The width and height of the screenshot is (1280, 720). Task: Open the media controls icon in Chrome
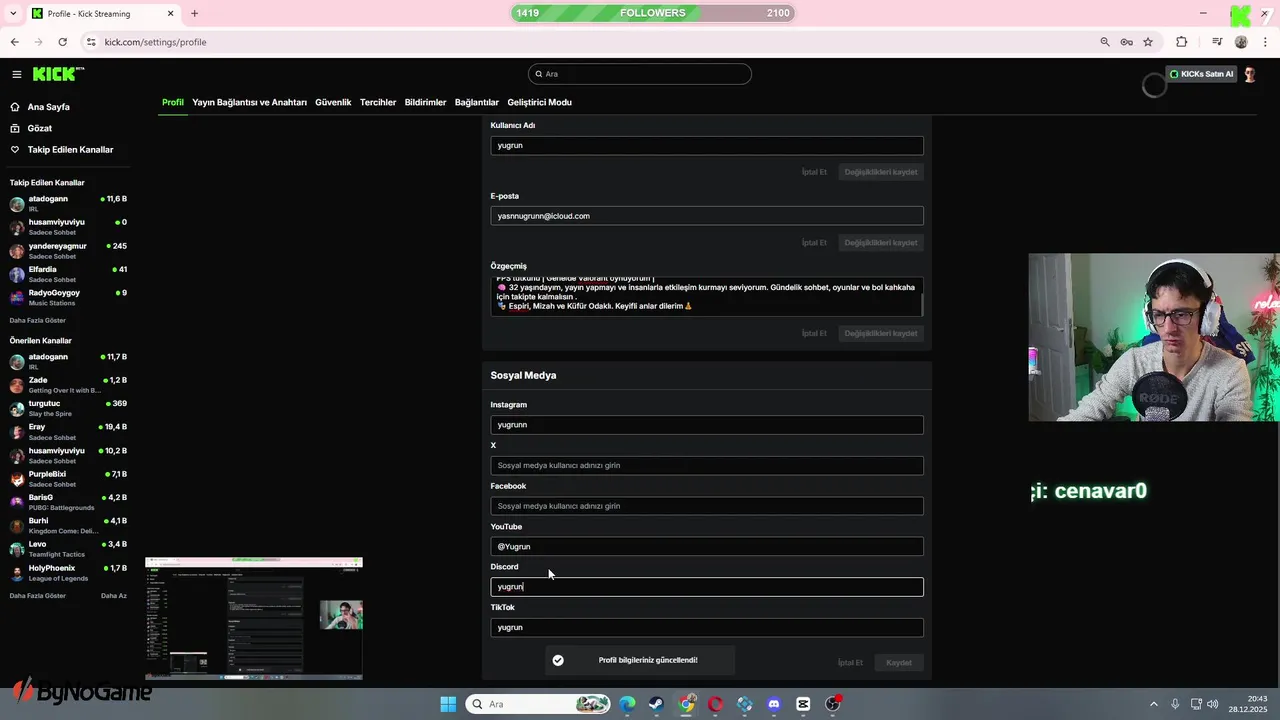point(1217,42)
